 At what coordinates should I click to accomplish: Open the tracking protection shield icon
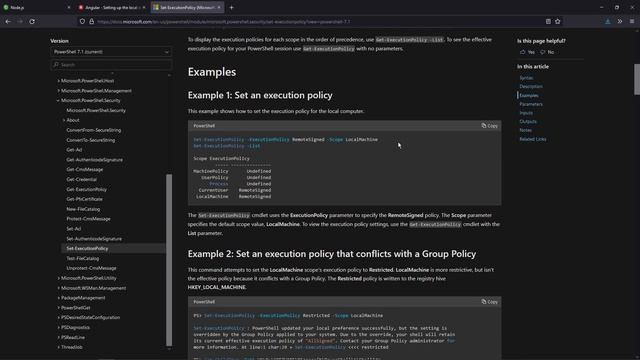[82, 21]
